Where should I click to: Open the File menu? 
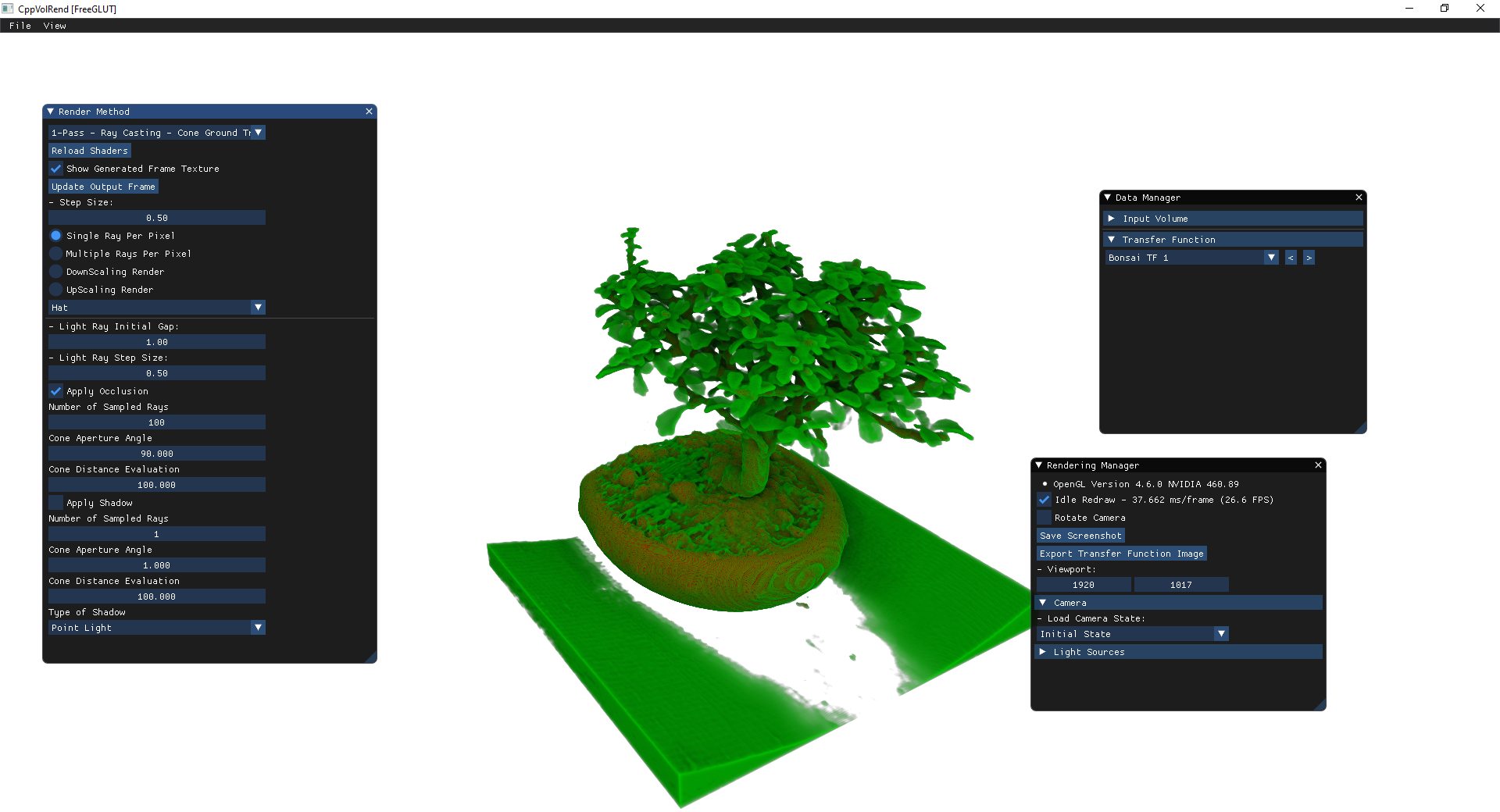click(20, 26)
